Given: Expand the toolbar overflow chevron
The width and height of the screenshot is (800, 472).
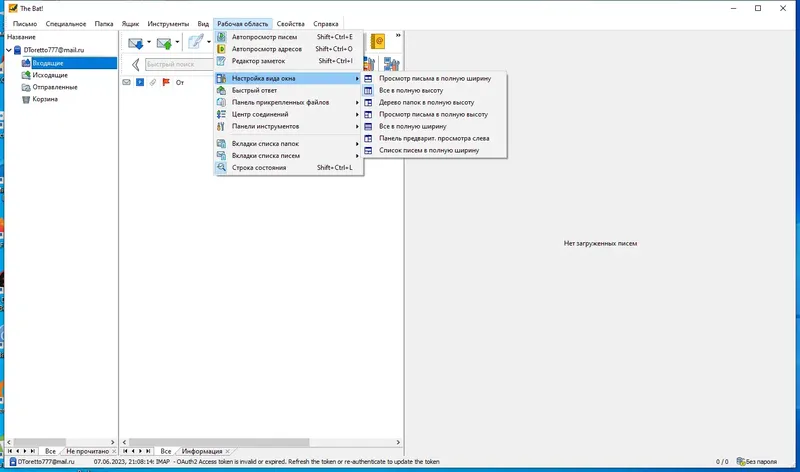Looking at the screenshot, I should click(398, 35).
